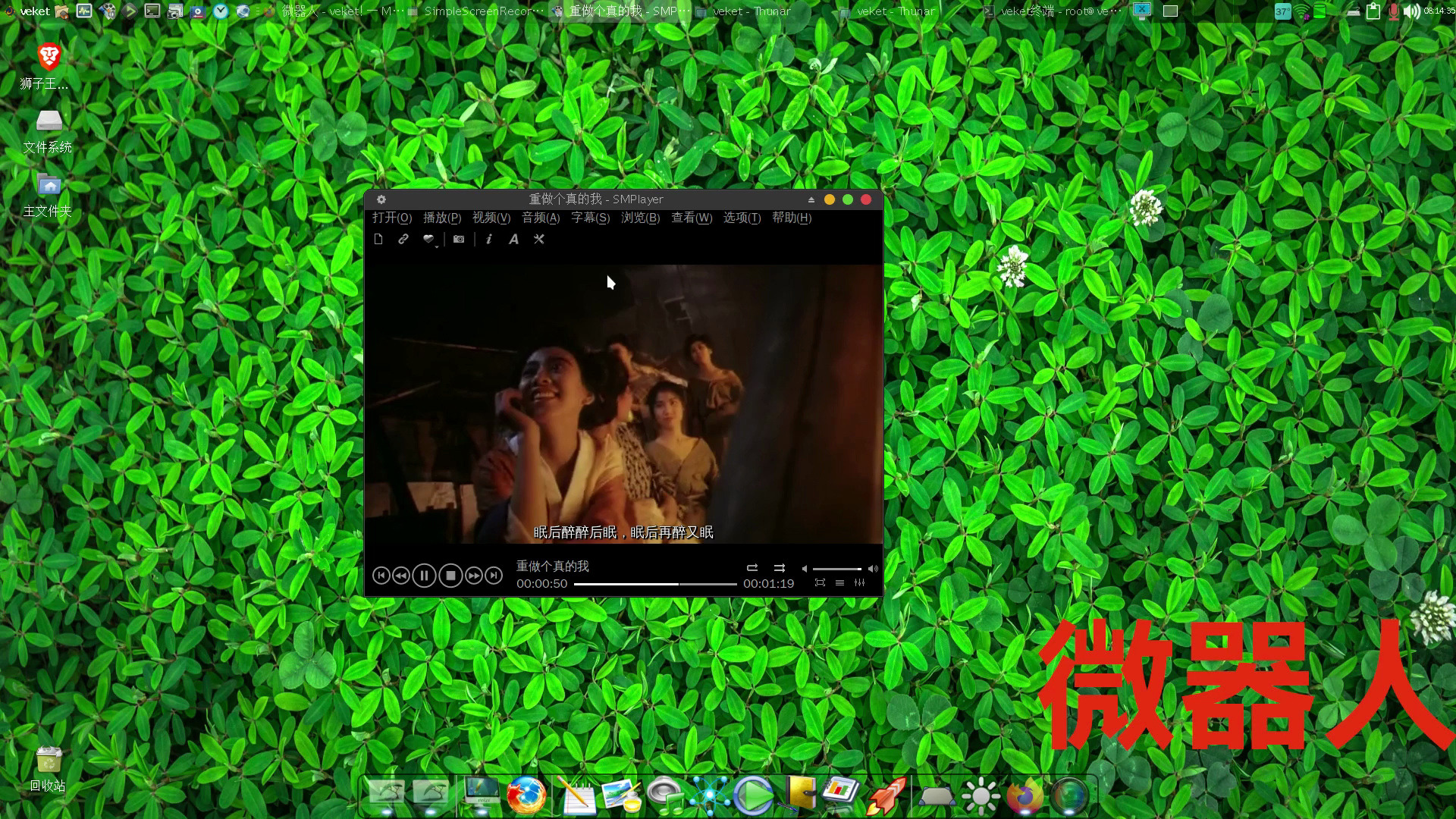The height and width of the screenshot is (819, 1456).
Task: Open the 帮助(H) menu
Action: (792, 218)
